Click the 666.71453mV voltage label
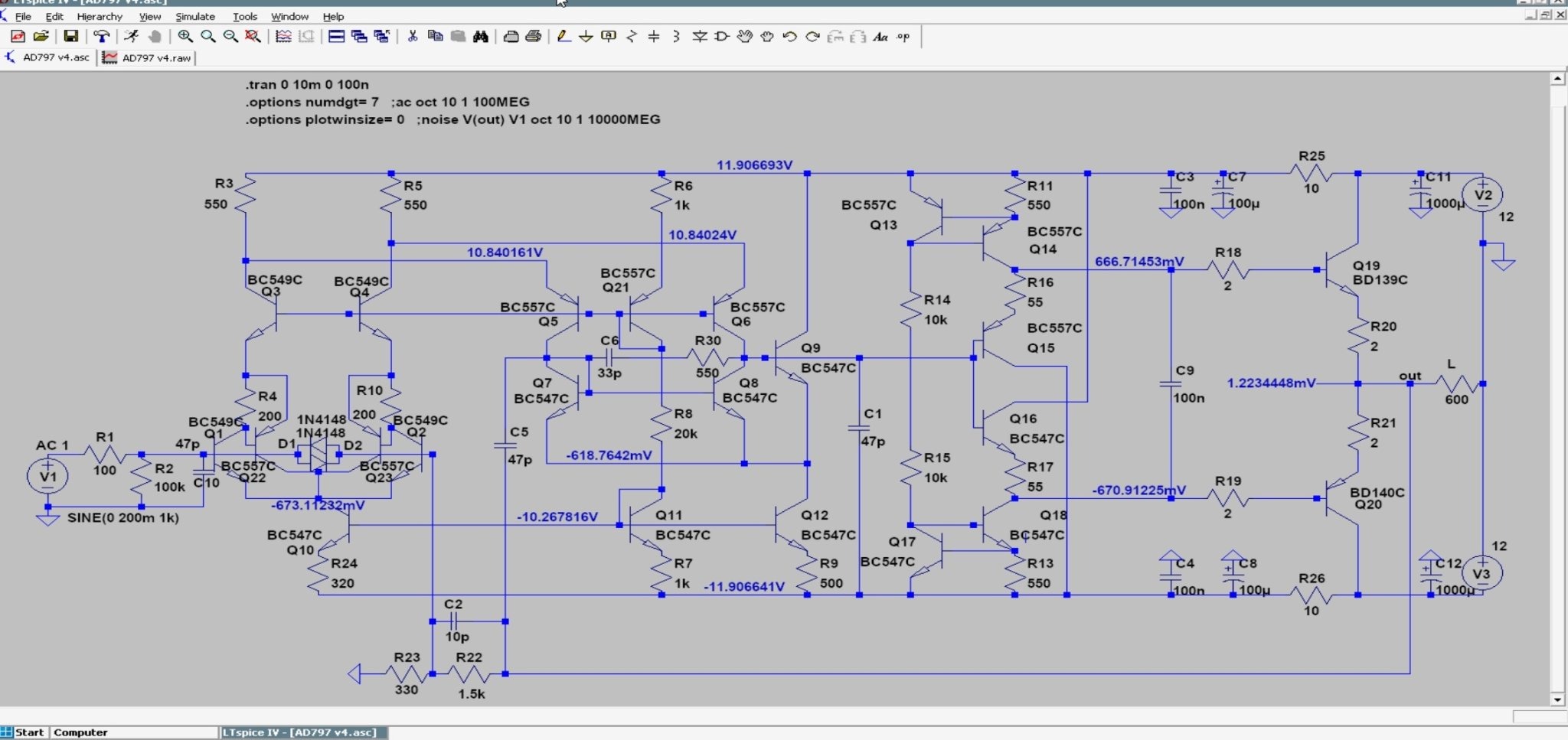The image size is (1568, 740). point(1139,261)
